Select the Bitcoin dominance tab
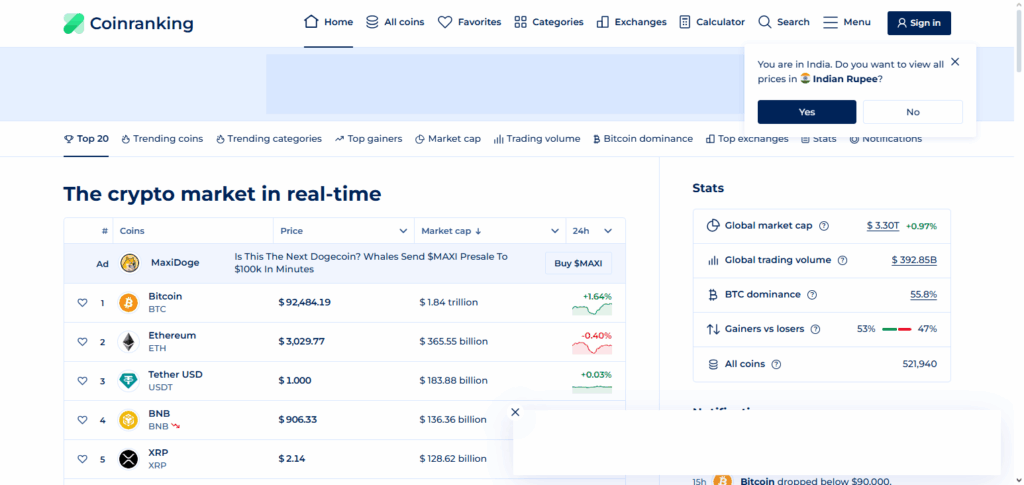Image resolution: width=1024 pixels, height=485 pixels. tap(643, 139)
